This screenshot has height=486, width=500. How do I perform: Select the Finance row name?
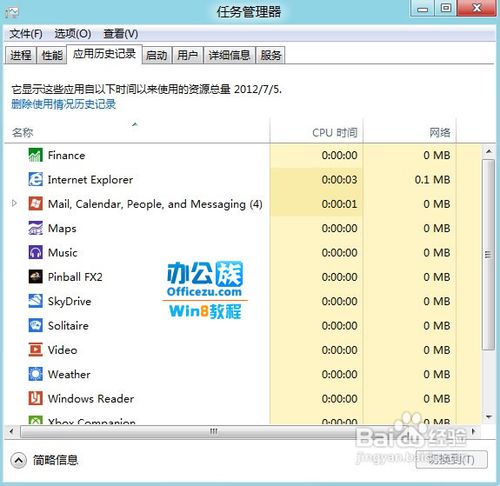(x=66, y=155)
